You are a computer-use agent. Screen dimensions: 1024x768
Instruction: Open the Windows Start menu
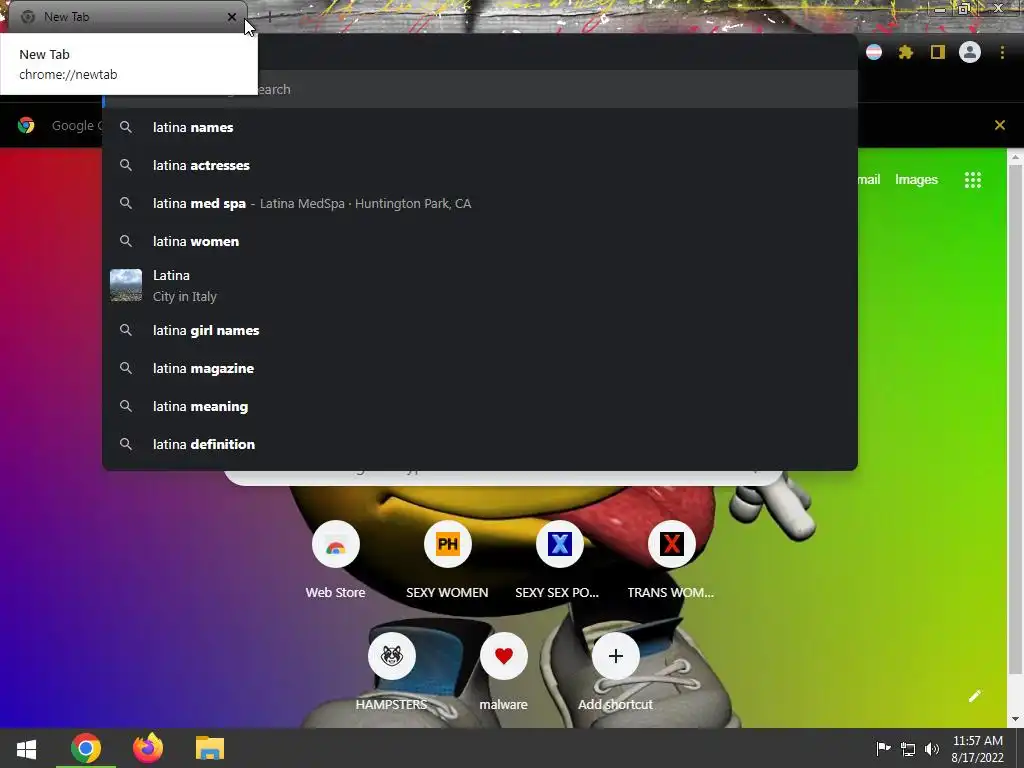pyautogui.click(x=26, y=748)
